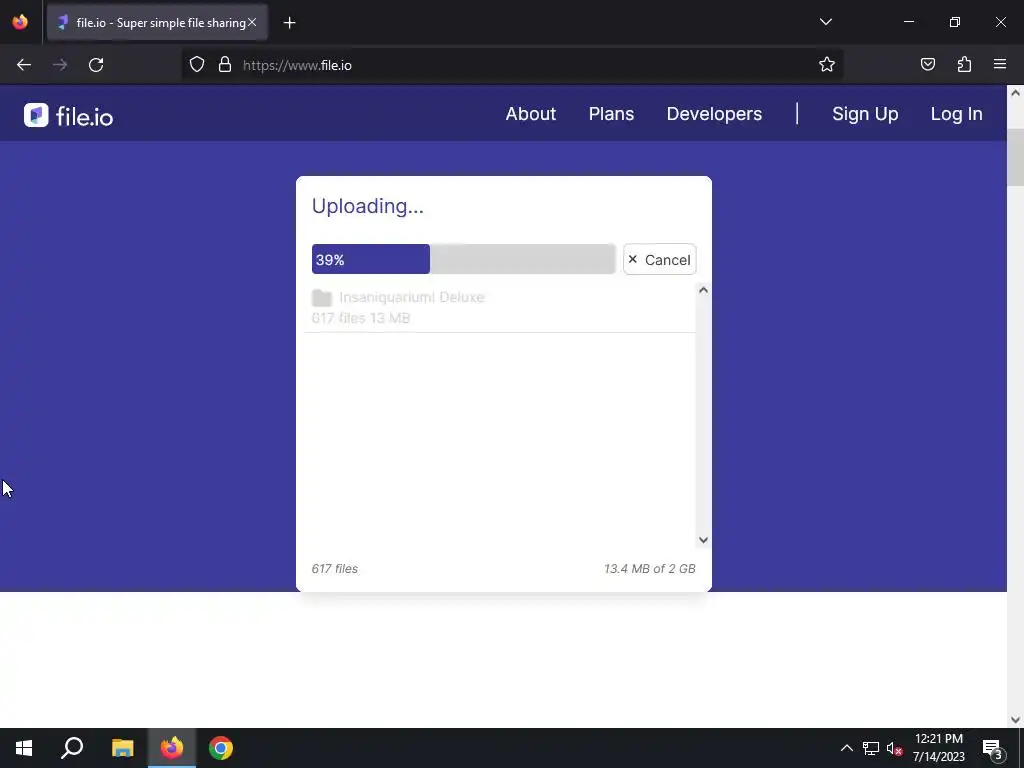Open a new tab with plus icon
The image size is (1024, 768).
[x=289, y=23]
